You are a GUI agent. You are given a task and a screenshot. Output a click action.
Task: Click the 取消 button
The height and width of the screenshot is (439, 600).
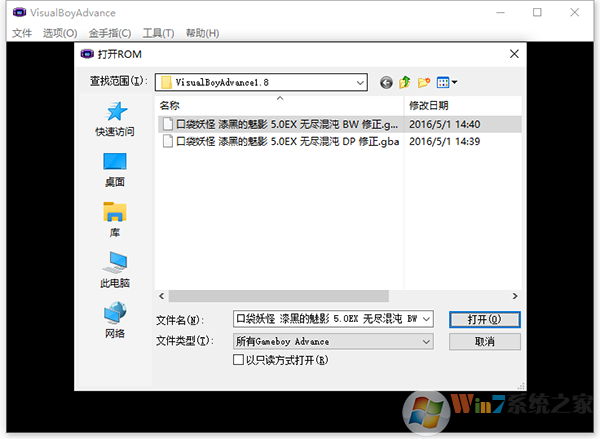click(484, 341)
